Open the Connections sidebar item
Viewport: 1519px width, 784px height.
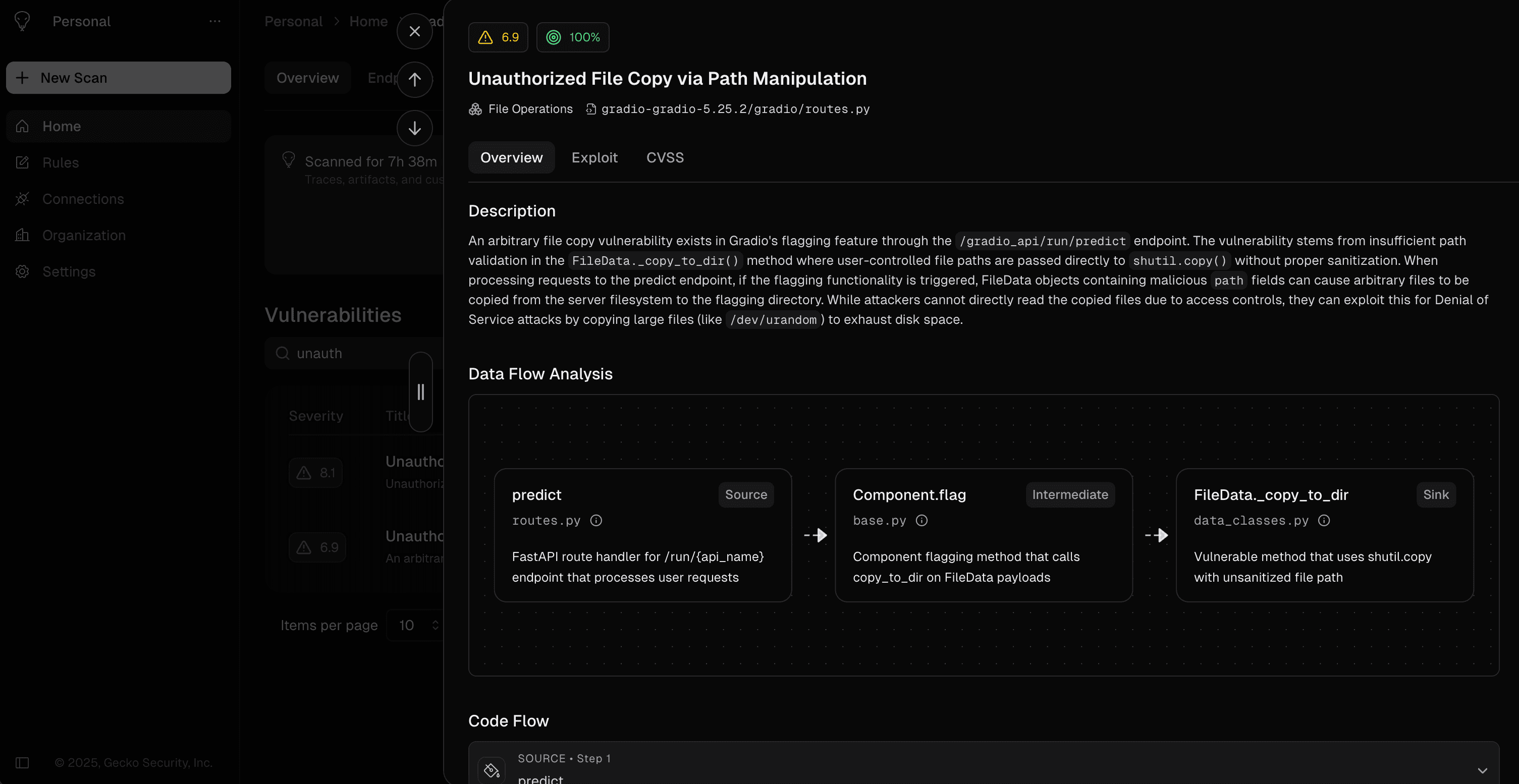119,199
